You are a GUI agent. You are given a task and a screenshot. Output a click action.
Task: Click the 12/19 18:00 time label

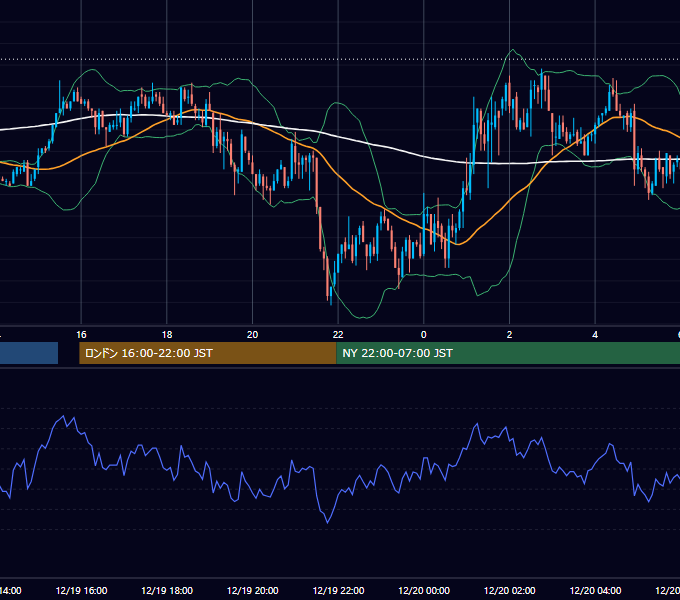[167, 590]
